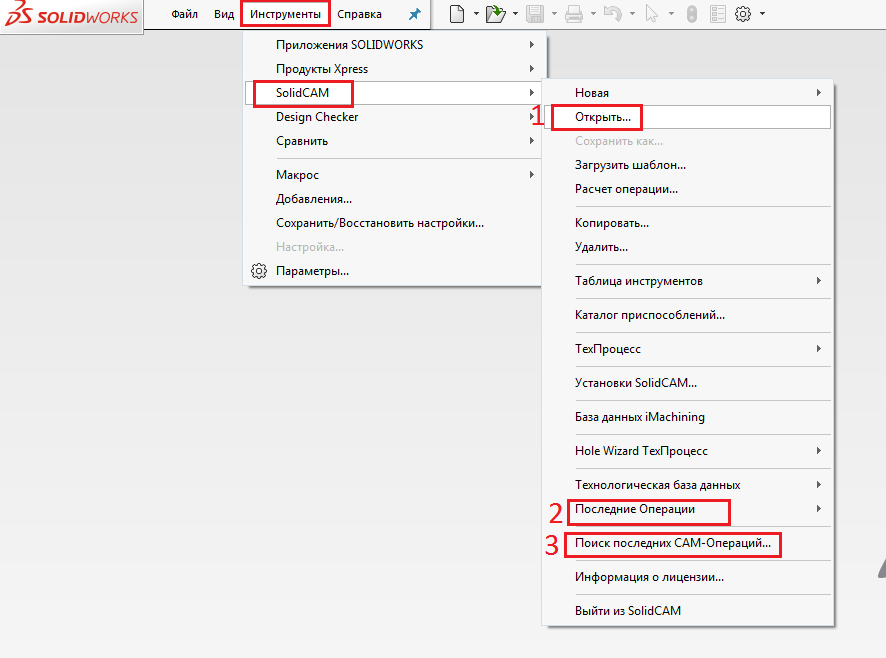Select Расчет операции...
This screenshot has width=886, height=658.
point(688,189)
